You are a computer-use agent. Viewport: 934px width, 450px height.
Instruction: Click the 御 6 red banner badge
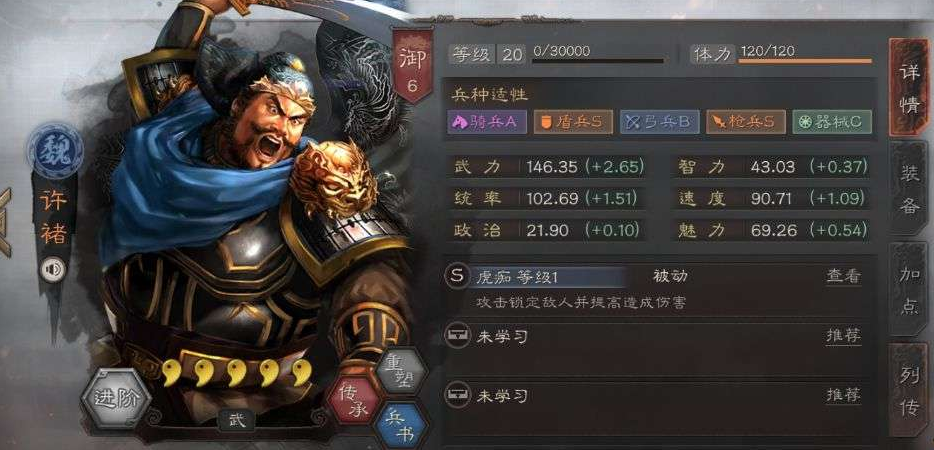tap(412, 66)
